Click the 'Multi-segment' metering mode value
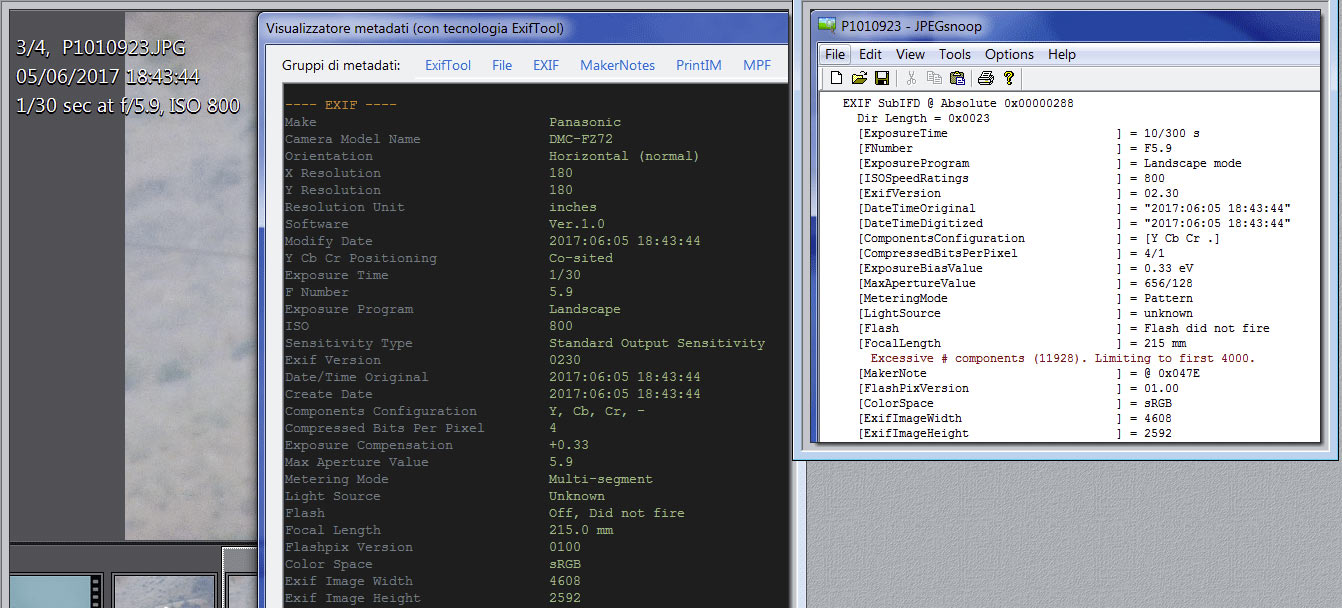The height and width of the screenshot is (608, 1342). (601, 479)
